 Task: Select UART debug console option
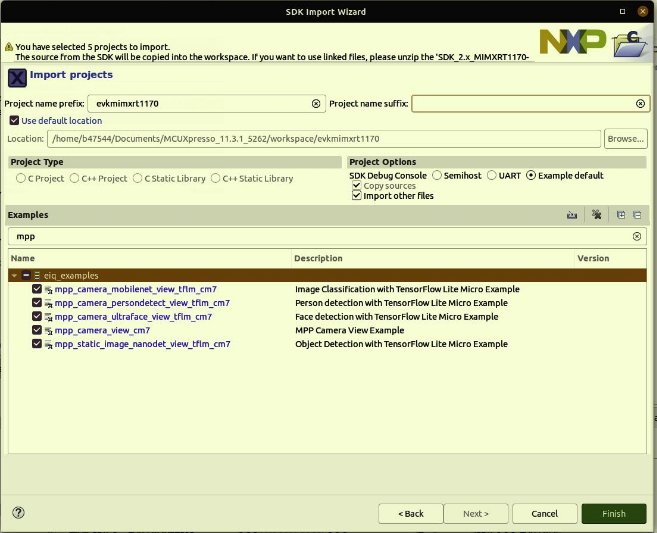point(491,175)
